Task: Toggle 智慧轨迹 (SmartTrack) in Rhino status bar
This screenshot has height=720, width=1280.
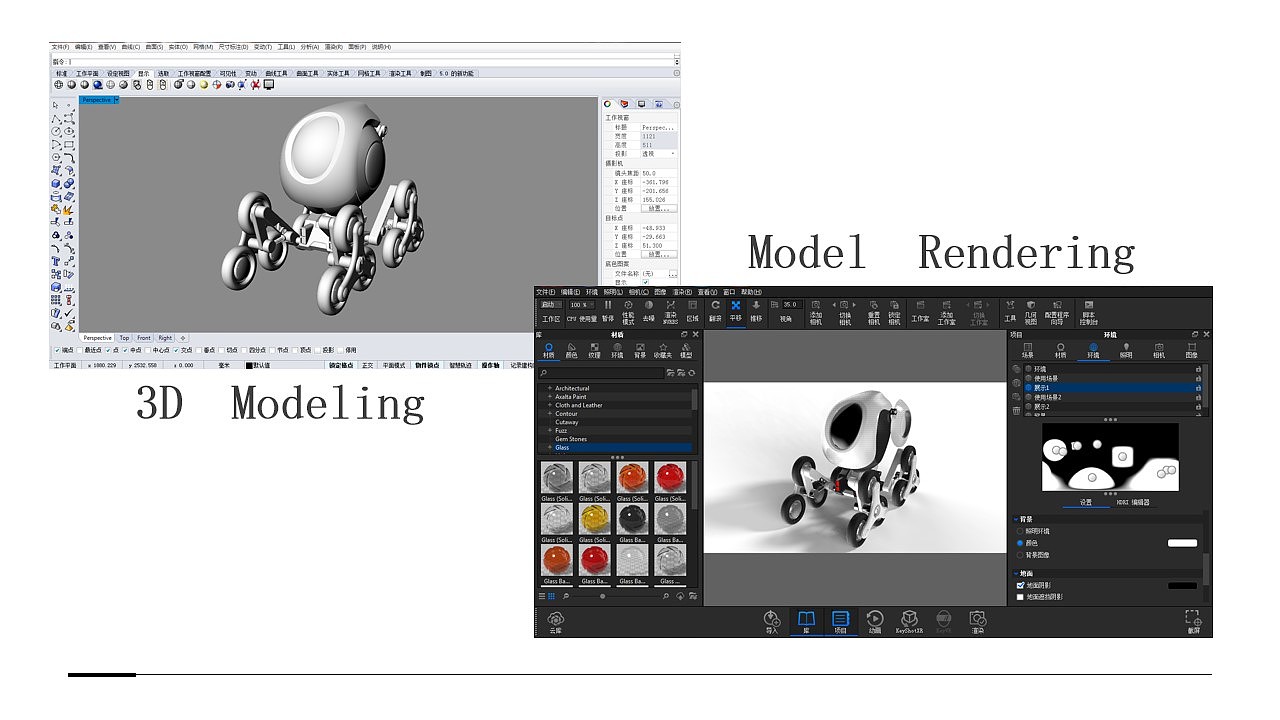Action: click(462, 366)
